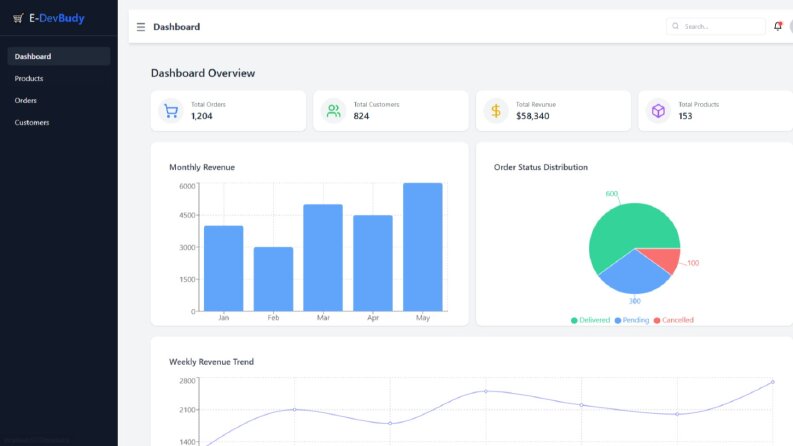
Task: Click the Dashboard title in top bar
Action: [x=177, y=27]
